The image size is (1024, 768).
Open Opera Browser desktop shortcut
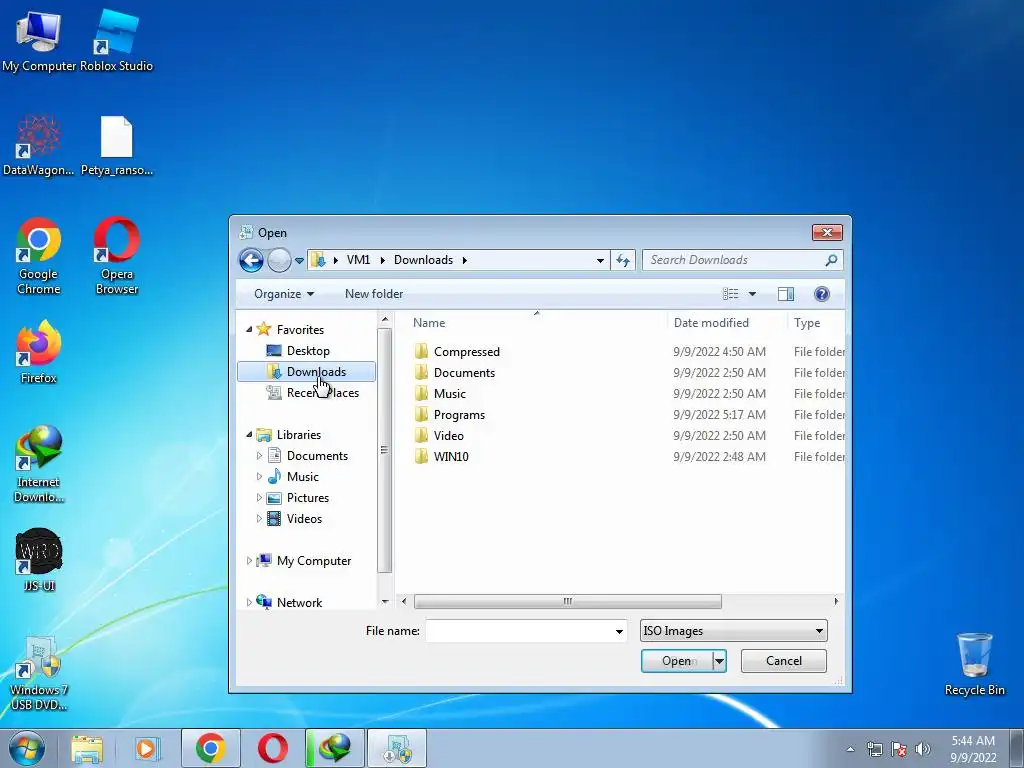pyautogui.click(x=116, y=256)
